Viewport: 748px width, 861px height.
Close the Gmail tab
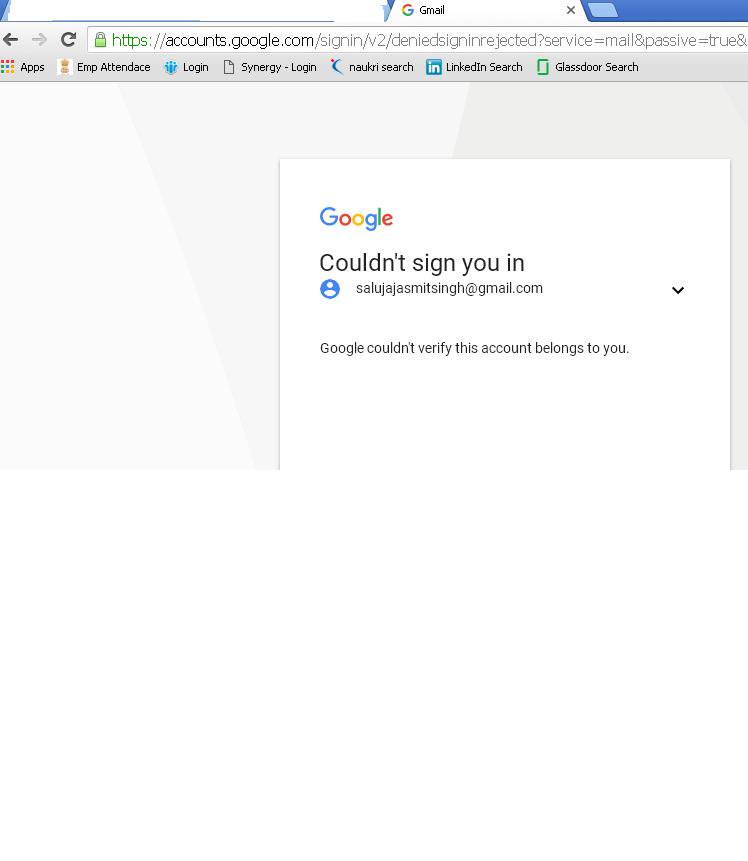[571, 10]
